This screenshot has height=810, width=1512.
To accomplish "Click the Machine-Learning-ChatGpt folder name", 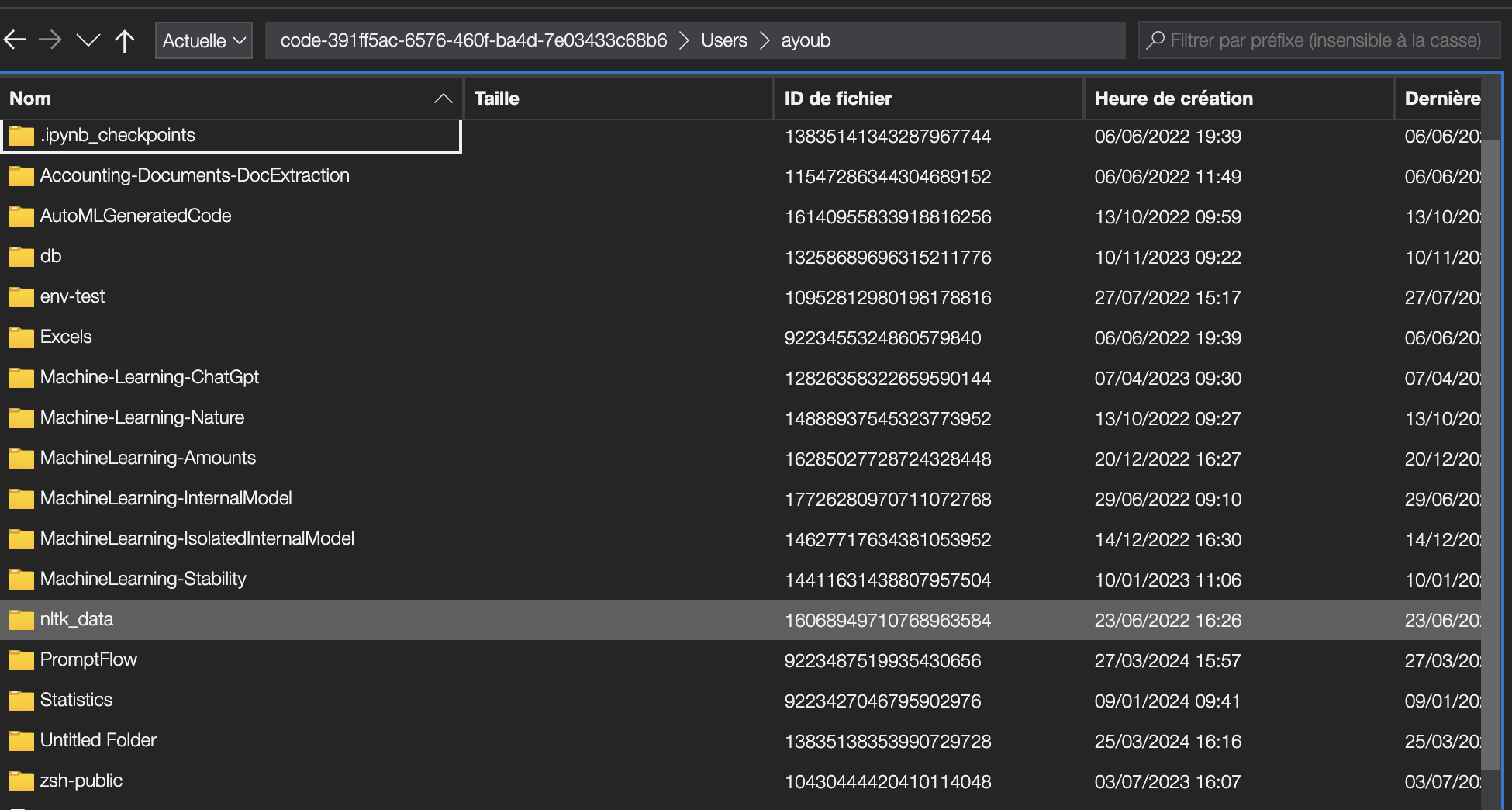I will (150, 377).
